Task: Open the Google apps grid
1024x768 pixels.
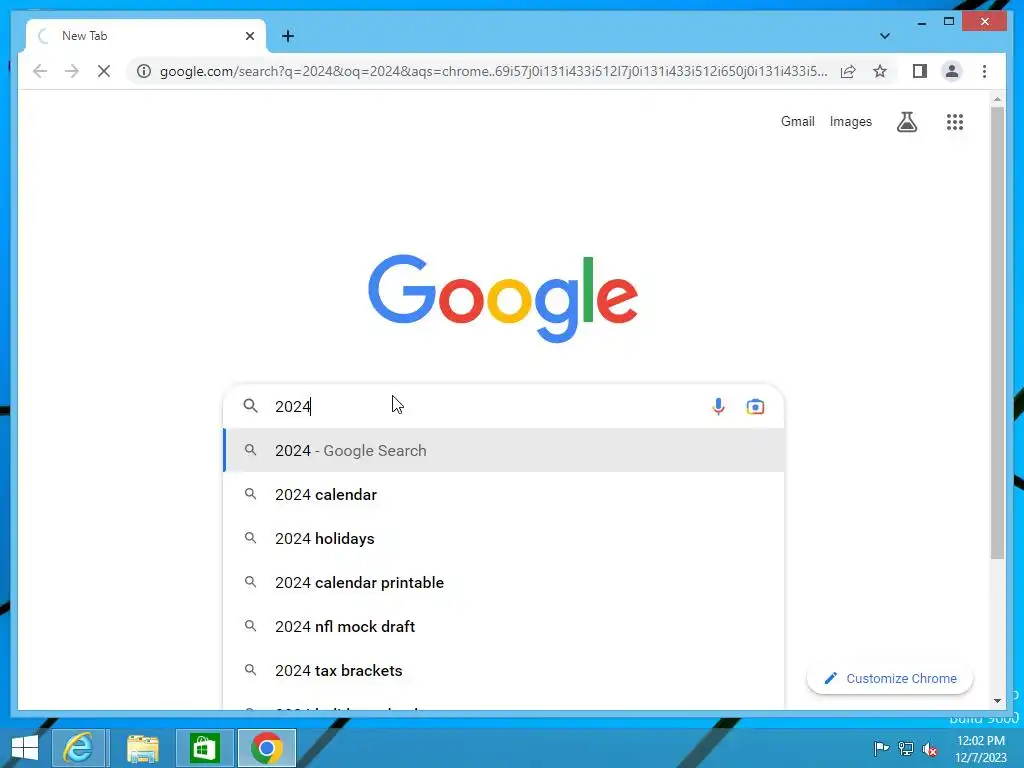Action: point(955,121)
